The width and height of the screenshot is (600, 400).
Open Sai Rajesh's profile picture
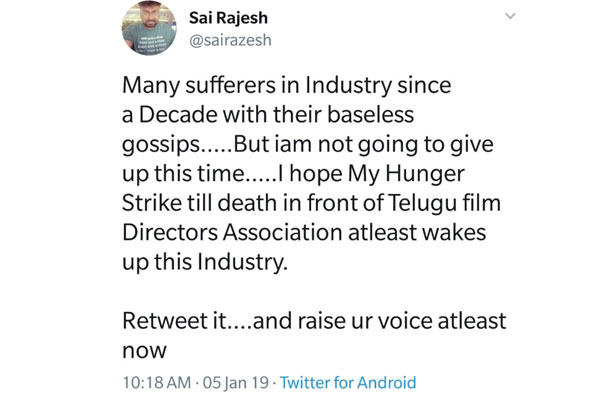(149, 28)
